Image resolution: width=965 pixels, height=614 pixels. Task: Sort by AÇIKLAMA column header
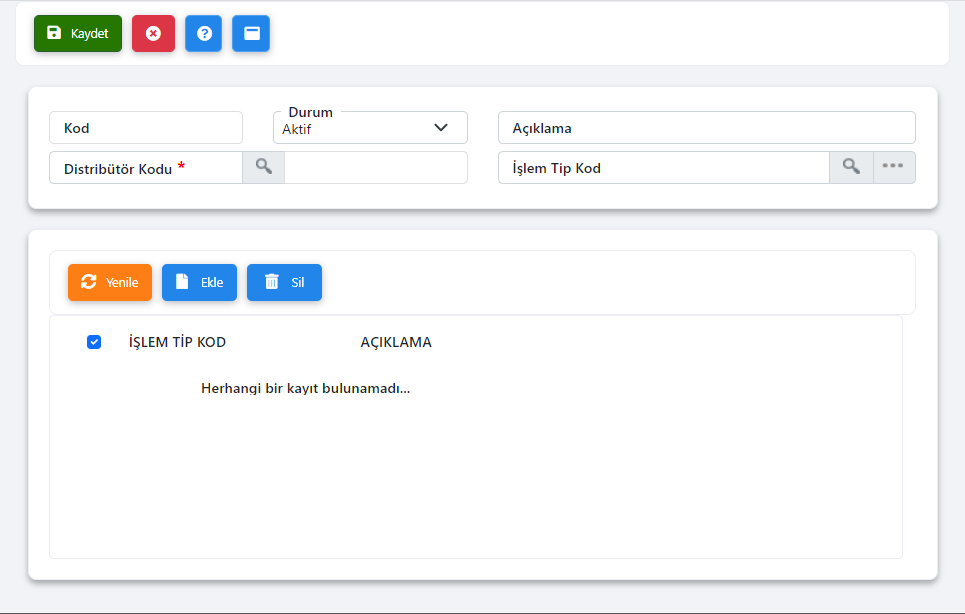coord(396,342)
